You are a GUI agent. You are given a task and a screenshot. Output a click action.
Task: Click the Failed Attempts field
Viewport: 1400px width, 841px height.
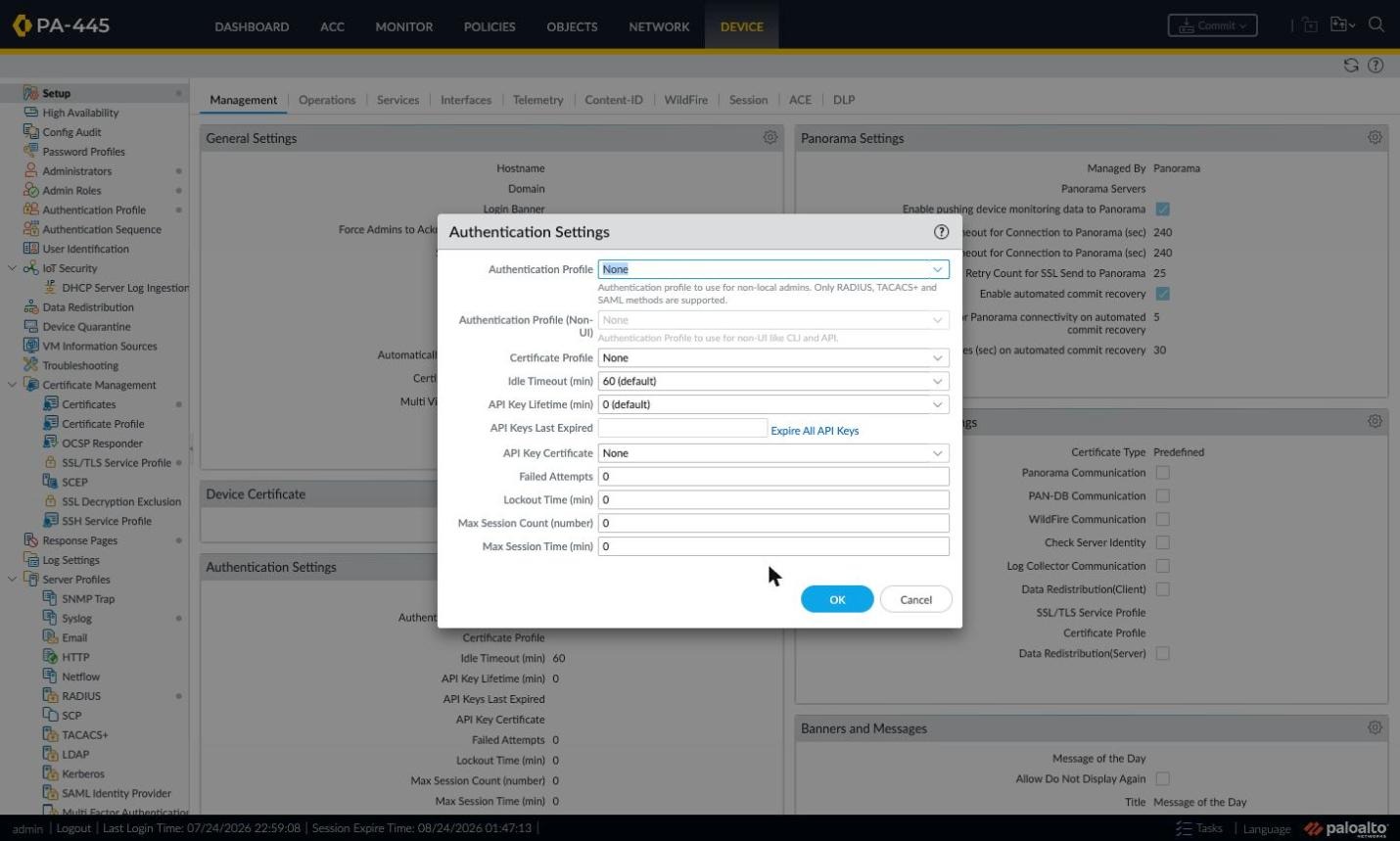click(x=773, y=477)
